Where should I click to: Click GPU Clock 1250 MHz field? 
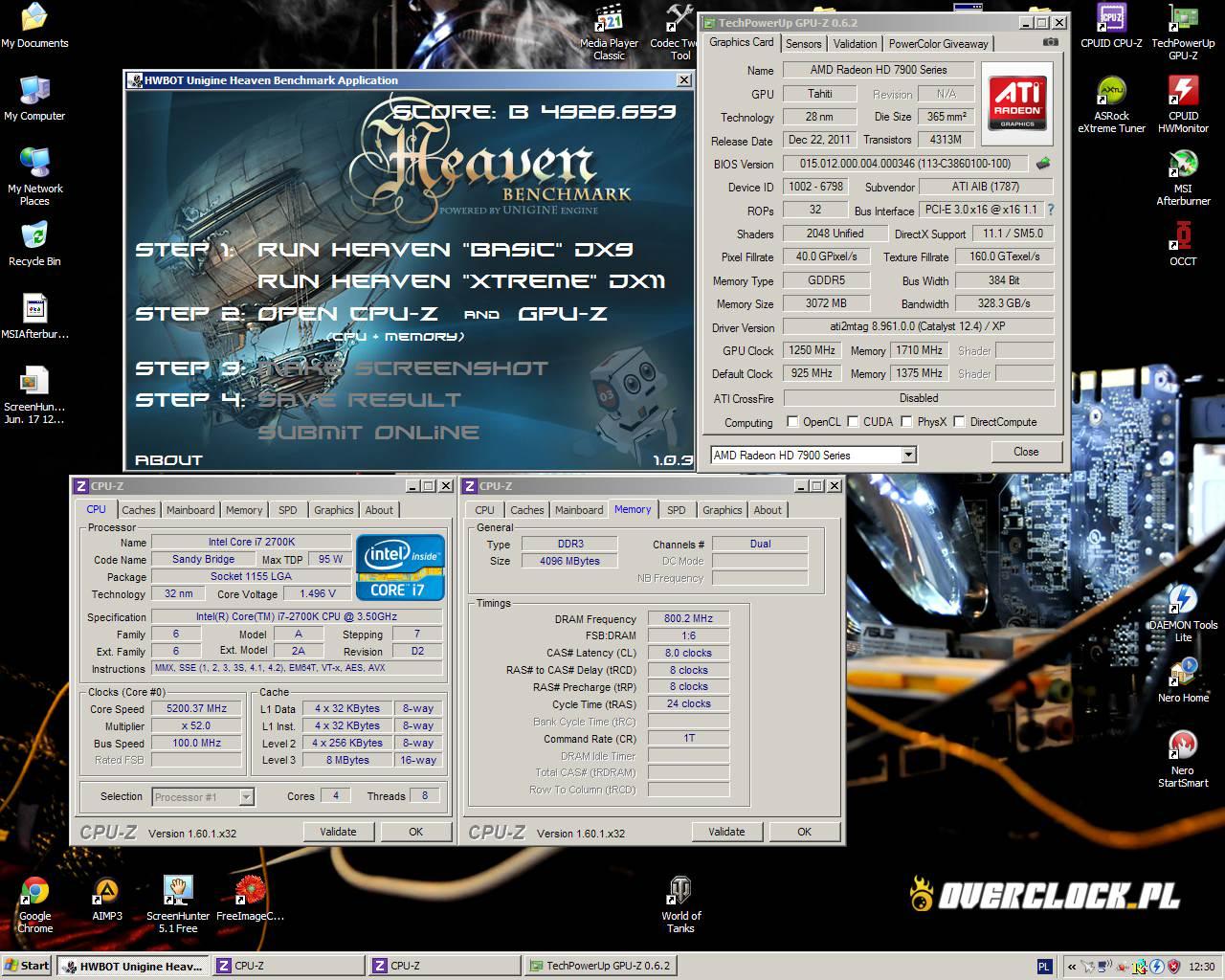[813, 350]
